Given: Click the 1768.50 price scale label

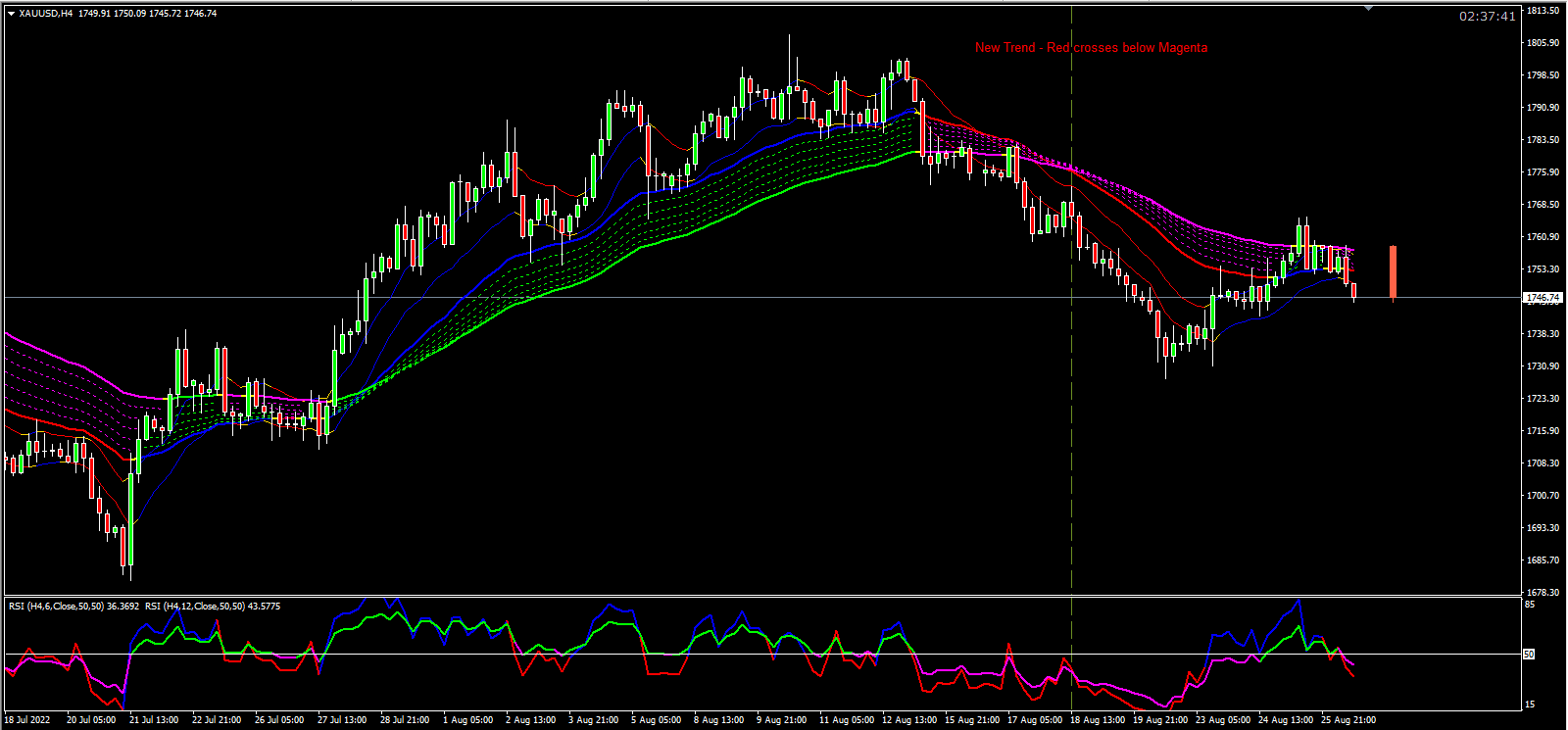Looking at the screenshot, I should pyautogui.click(x=1543, y=205).
